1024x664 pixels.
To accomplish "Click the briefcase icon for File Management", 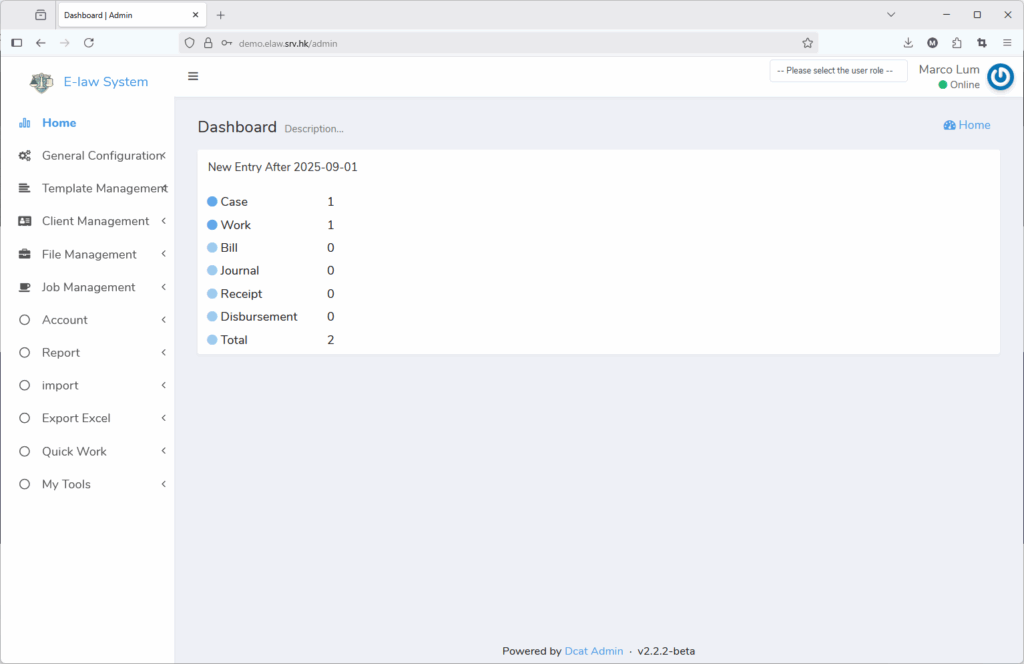I will (x=25, y=255).
